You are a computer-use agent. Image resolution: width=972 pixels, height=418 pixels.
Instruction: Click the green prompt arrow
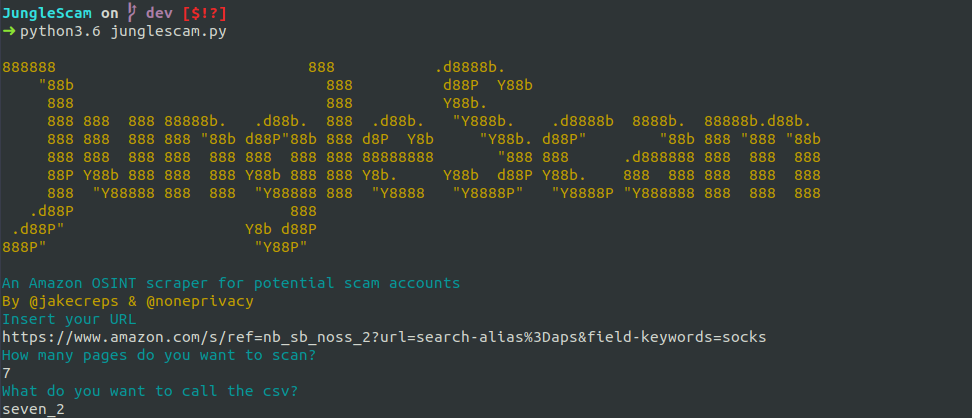click(x=8, y=32)
